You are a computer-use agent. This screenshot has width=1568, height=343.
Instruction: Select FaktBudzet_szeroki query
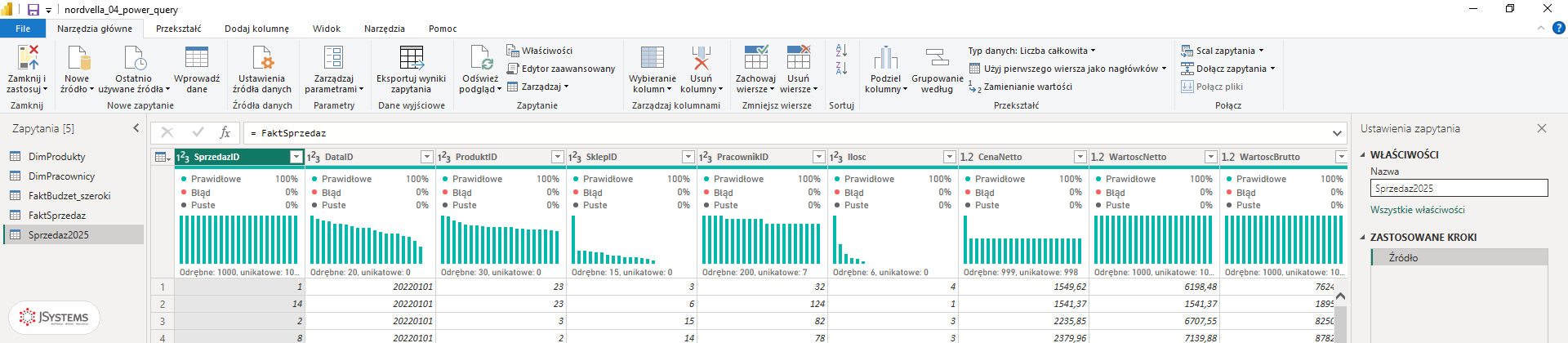tap(73, 196)
